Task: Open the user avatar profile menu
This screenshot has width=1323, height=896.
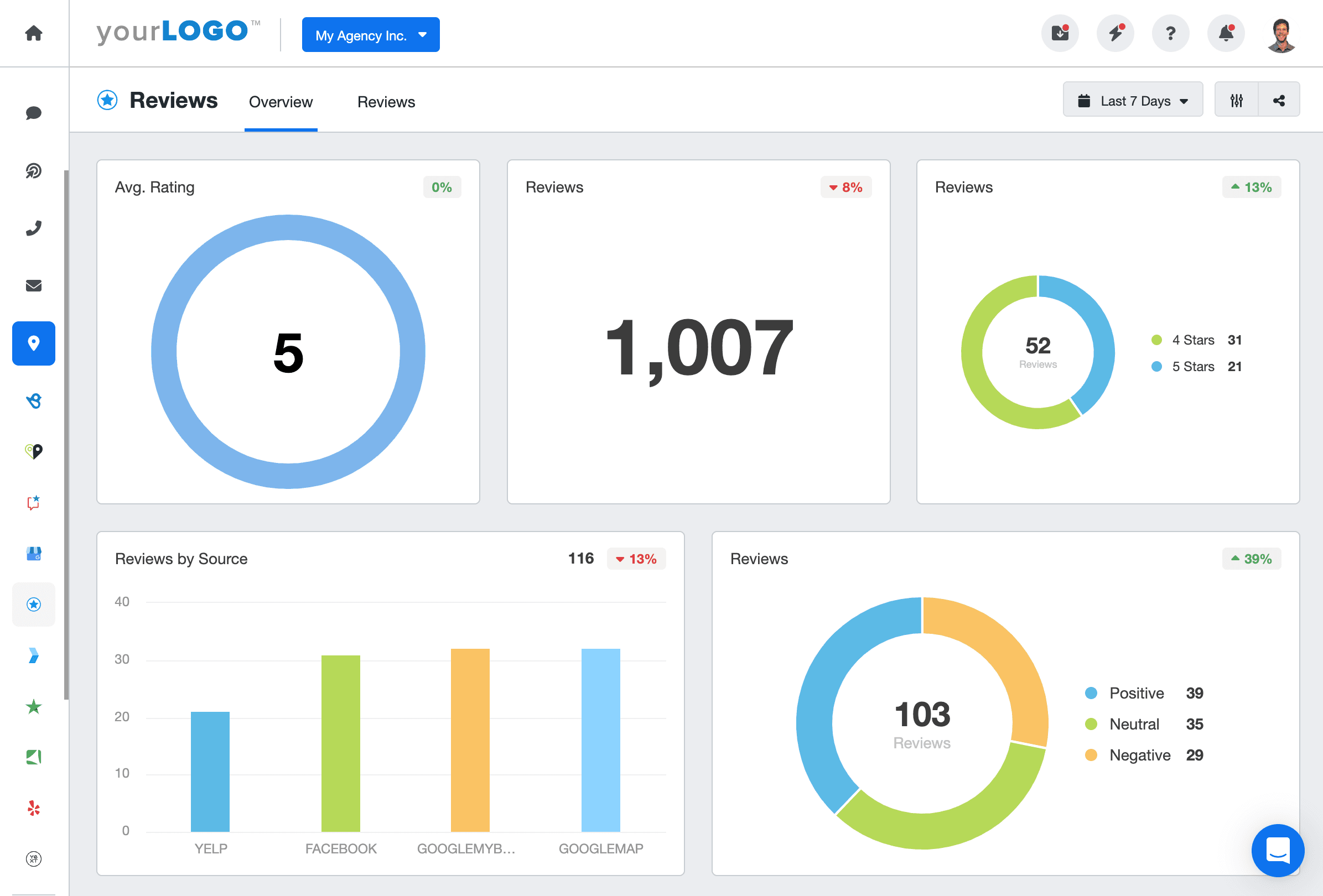Action: click(1281, 35)
